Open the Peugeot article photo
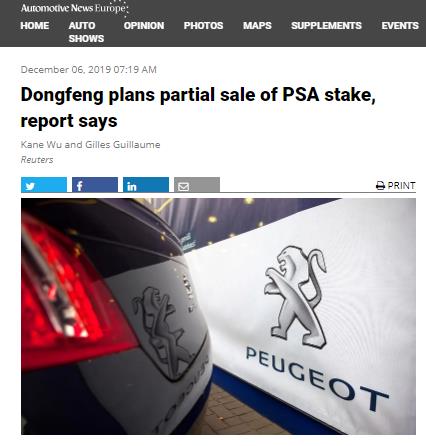The height and width of the screenshot is (446, 426). (x=218, y=316)
